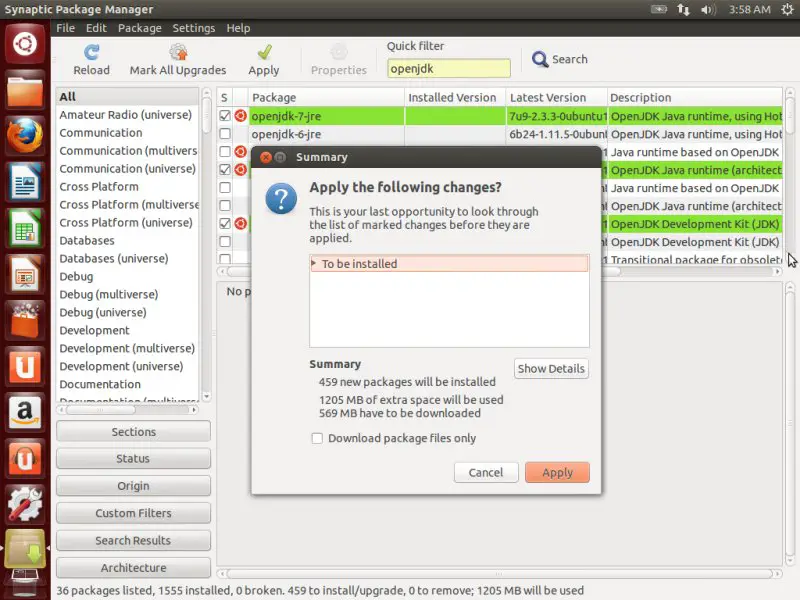Select the Documentation category

(x=127, y=384)
